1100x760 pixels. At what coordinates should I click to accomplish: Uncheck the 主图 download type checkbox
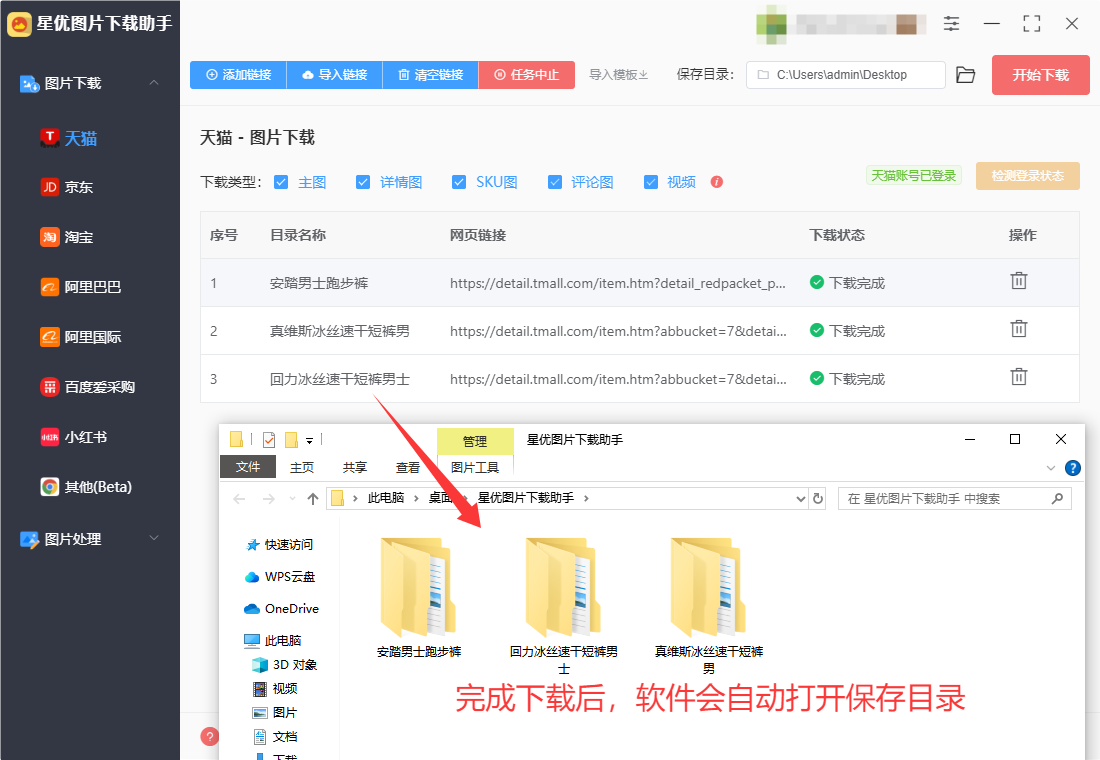(x=281, y=182)
